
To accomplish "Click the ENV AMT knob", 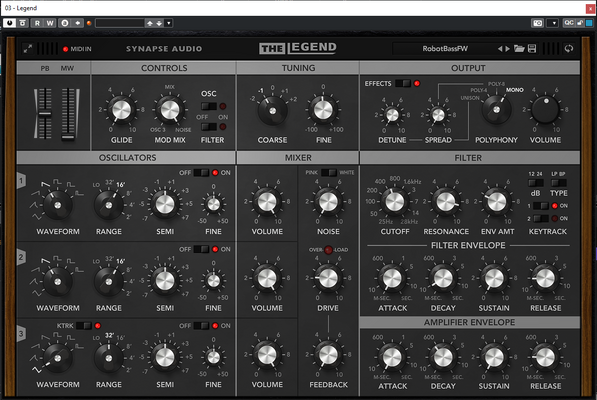I will pos(497,202).
